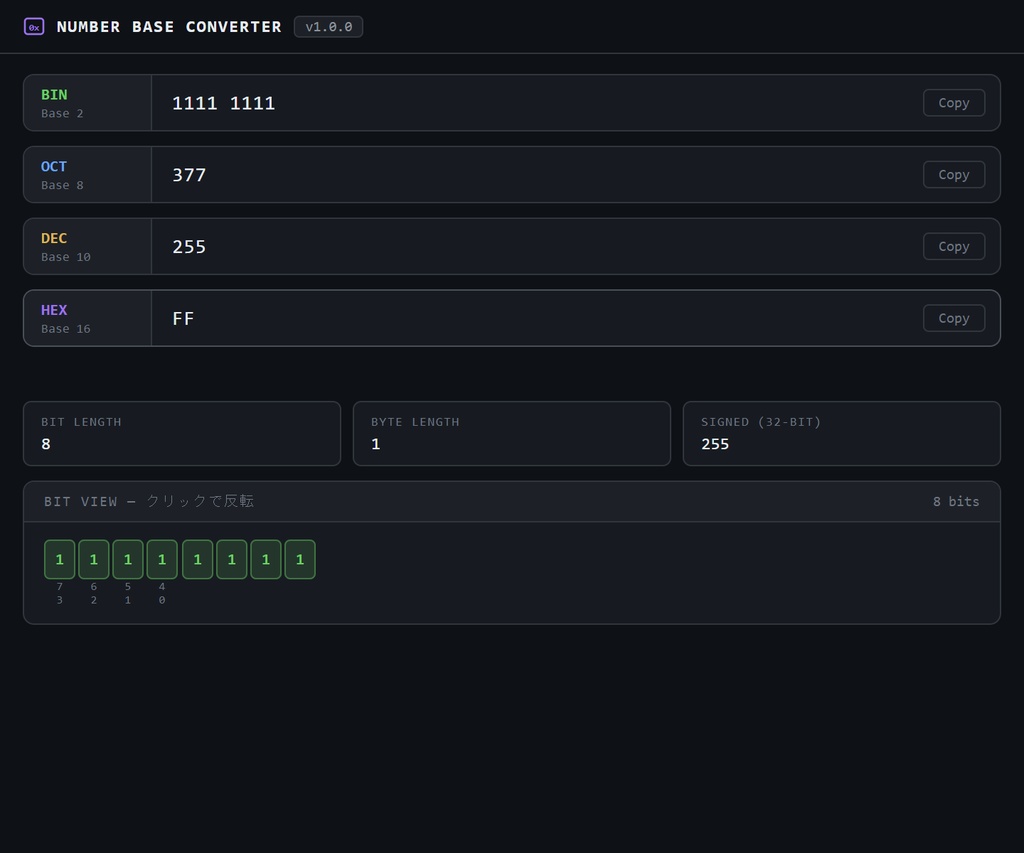Focus the OCT input showing 377
1024x853 pixels.
coord(532,174)
